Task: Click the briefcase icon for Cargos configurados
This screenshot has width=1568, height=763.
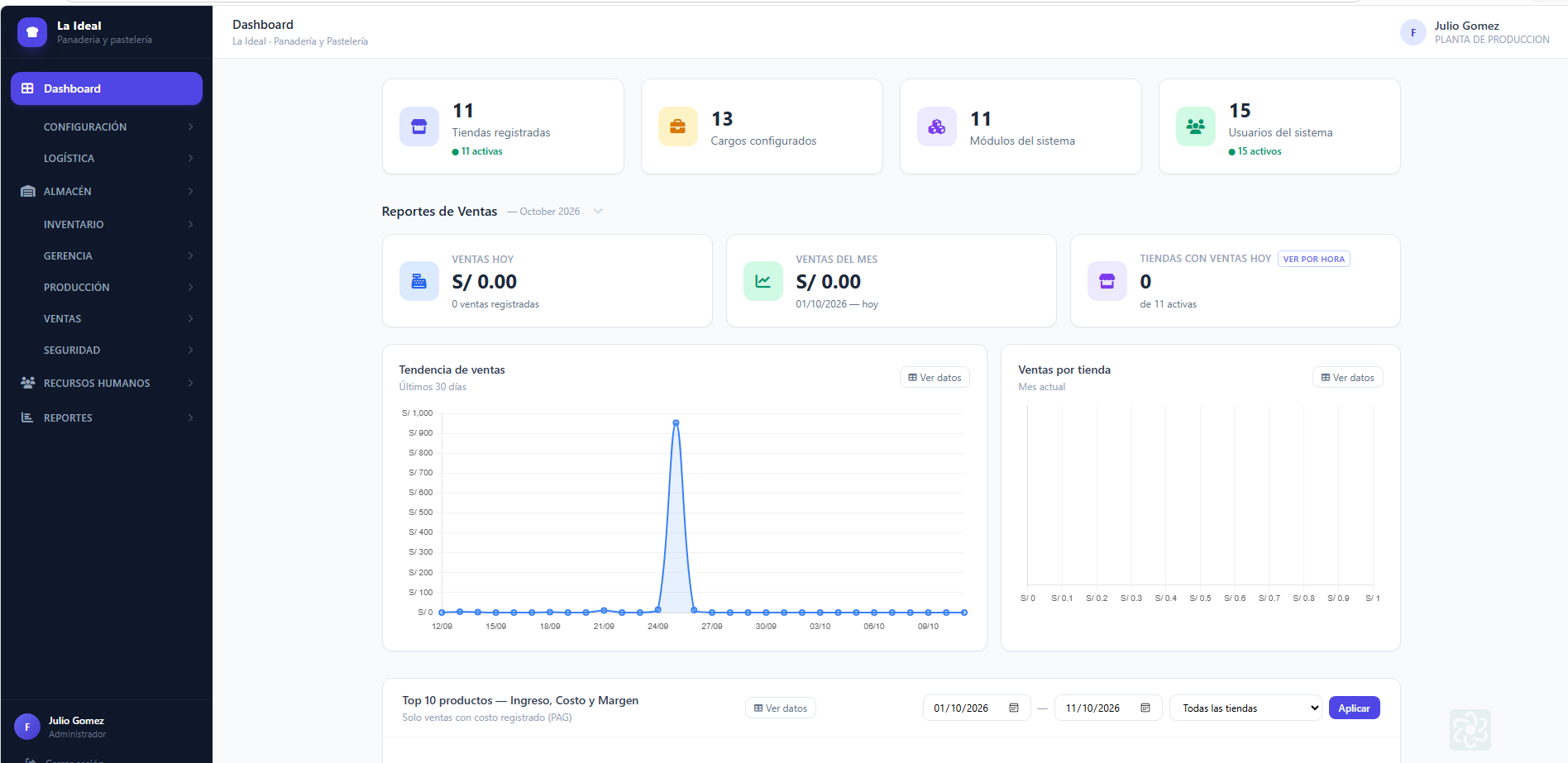Action: click(678, 126)
